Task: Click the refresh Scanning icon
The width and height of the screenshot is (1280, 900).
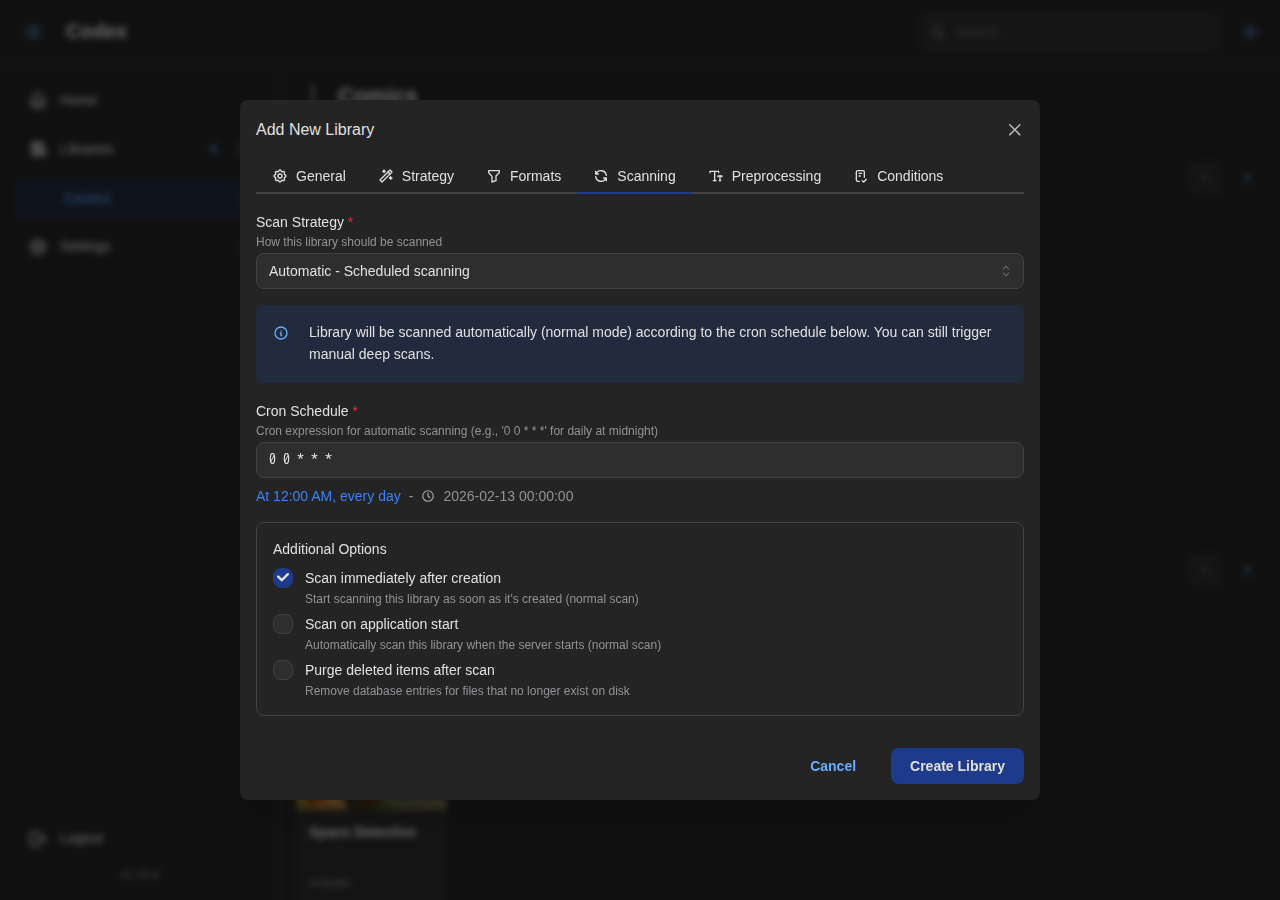Action: coord(601,176)
